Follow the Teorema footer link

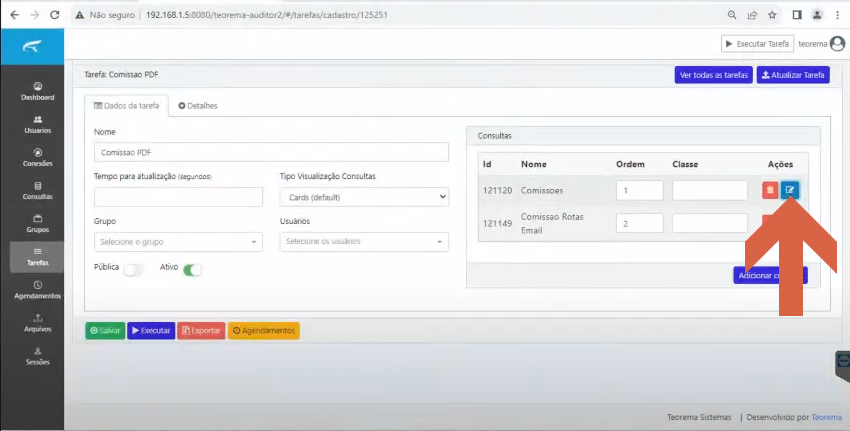tap(826, 417)
